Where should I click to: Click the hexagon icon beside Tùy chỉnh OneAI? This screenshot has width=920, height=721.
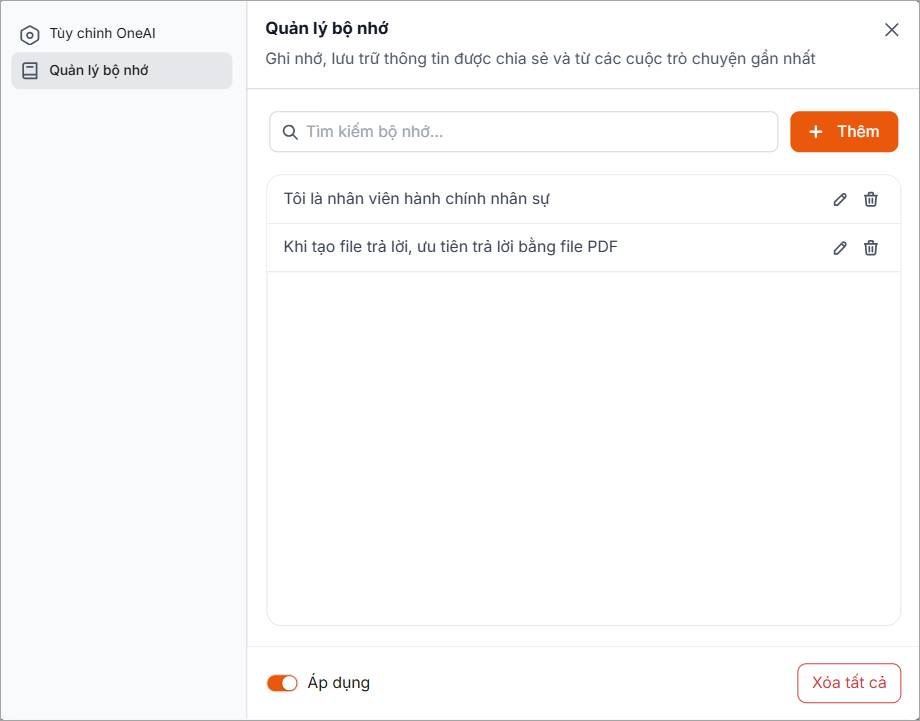click(x=30, y=35)
